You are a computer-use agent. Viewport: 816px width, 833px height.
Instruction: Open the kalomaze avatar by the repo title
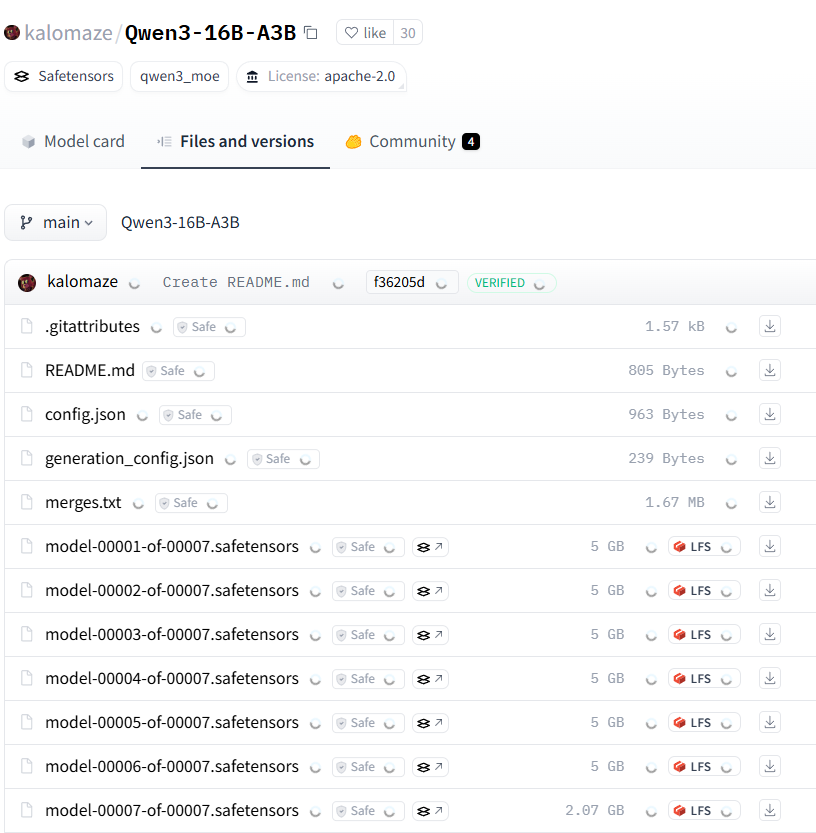pos(12,33)
